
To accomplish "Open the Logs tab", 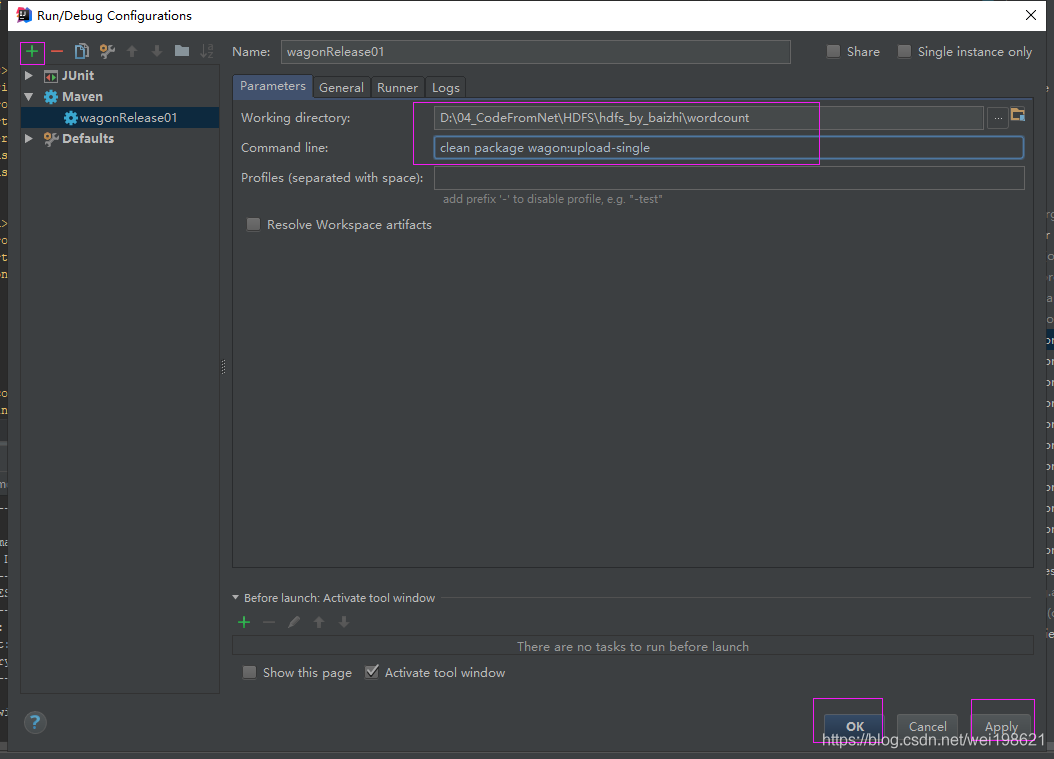I will [x=446, y=87].
